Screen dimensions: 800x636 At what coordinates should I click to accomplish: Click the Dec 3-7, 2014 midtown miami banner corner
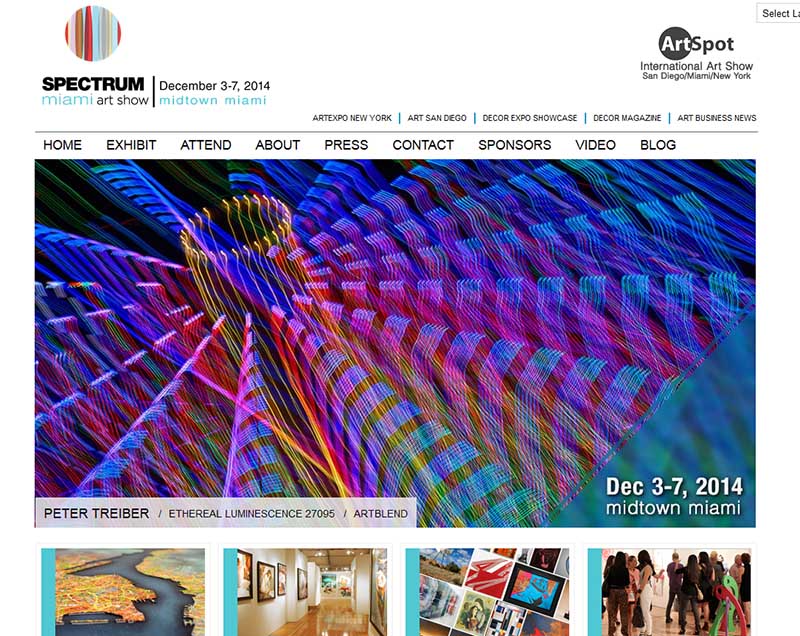point(673,496)
